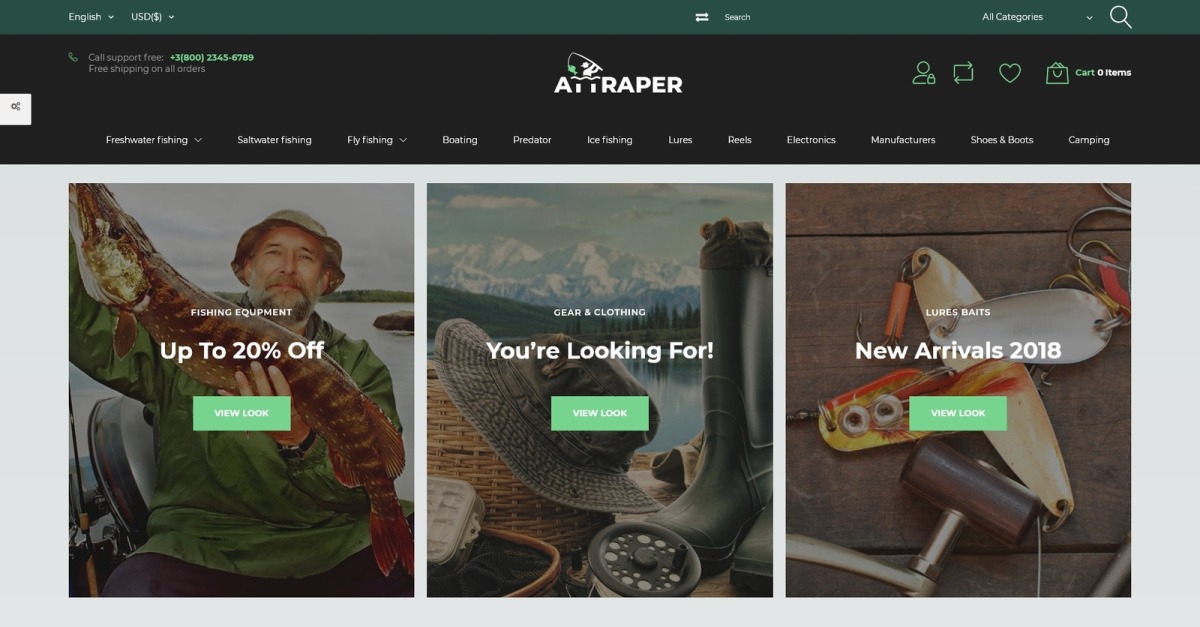This screenshot has width=1200, height=627.
Task: Click the Attraper logo
Action: pyautogui.click(x=618, y=73)
